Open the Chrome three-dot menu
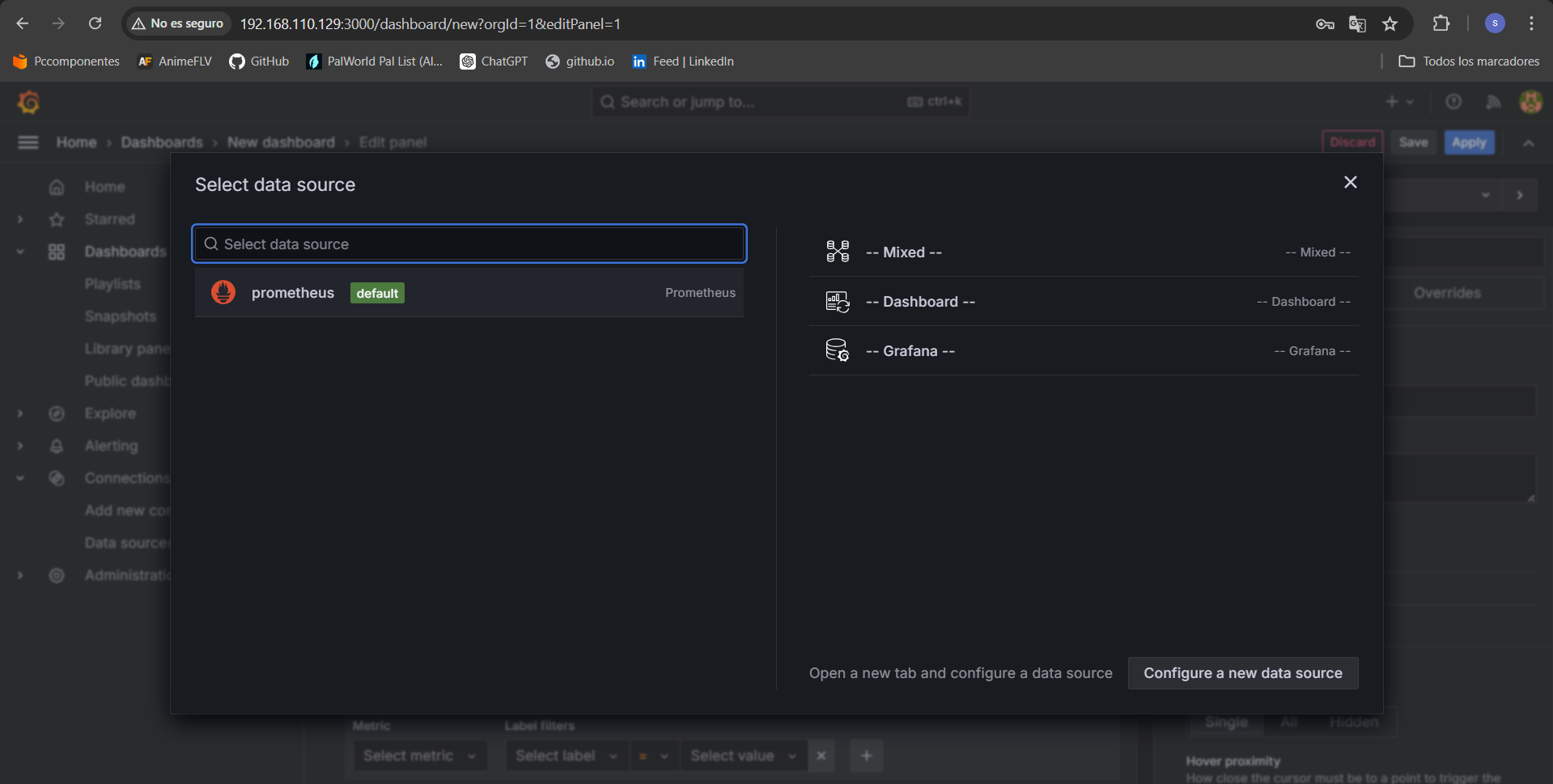 pos(1531,23)
